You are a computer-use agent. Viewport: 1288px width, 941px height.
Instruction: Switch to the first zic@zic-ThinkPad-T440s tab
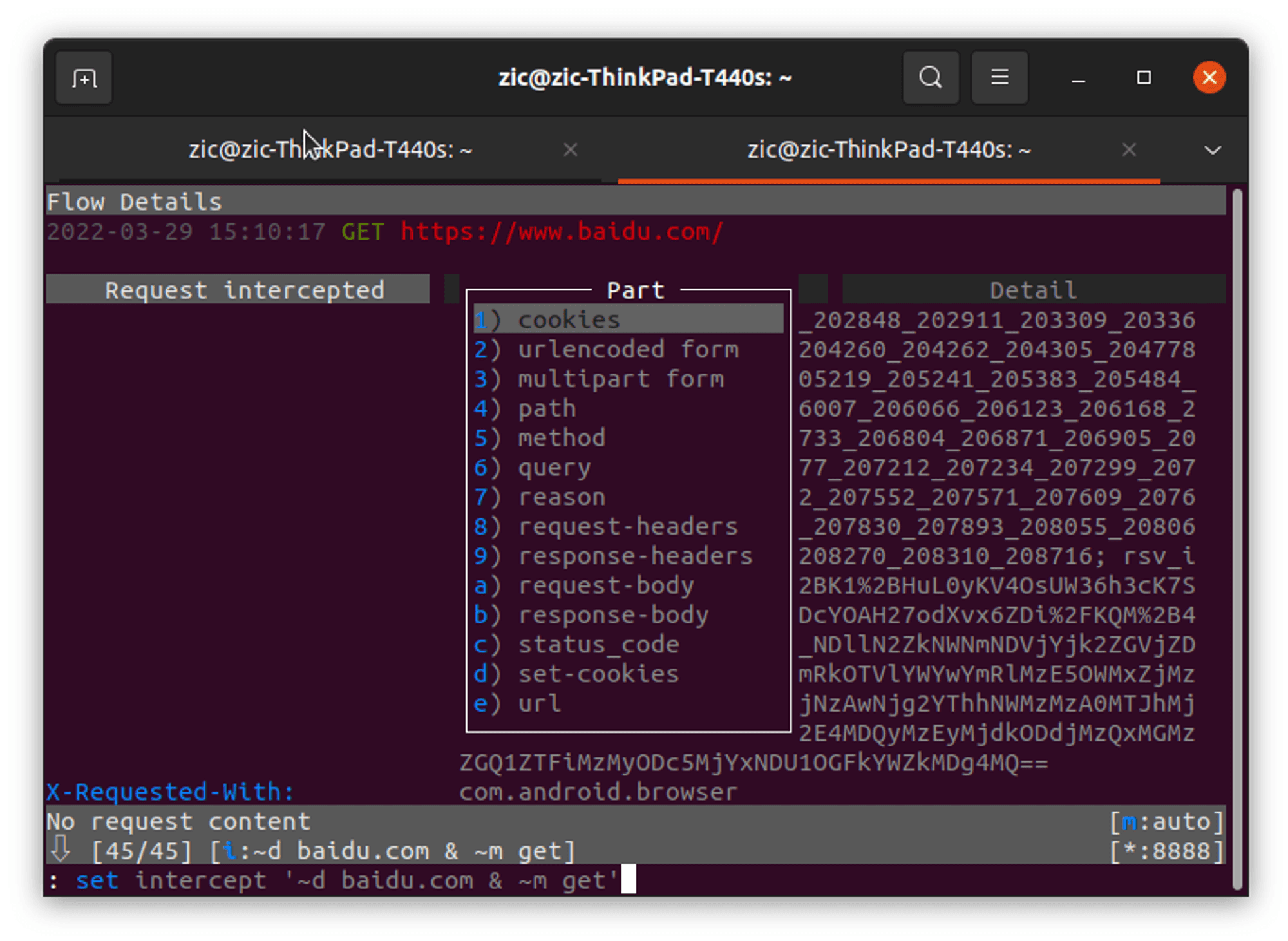tap(330, 149)
